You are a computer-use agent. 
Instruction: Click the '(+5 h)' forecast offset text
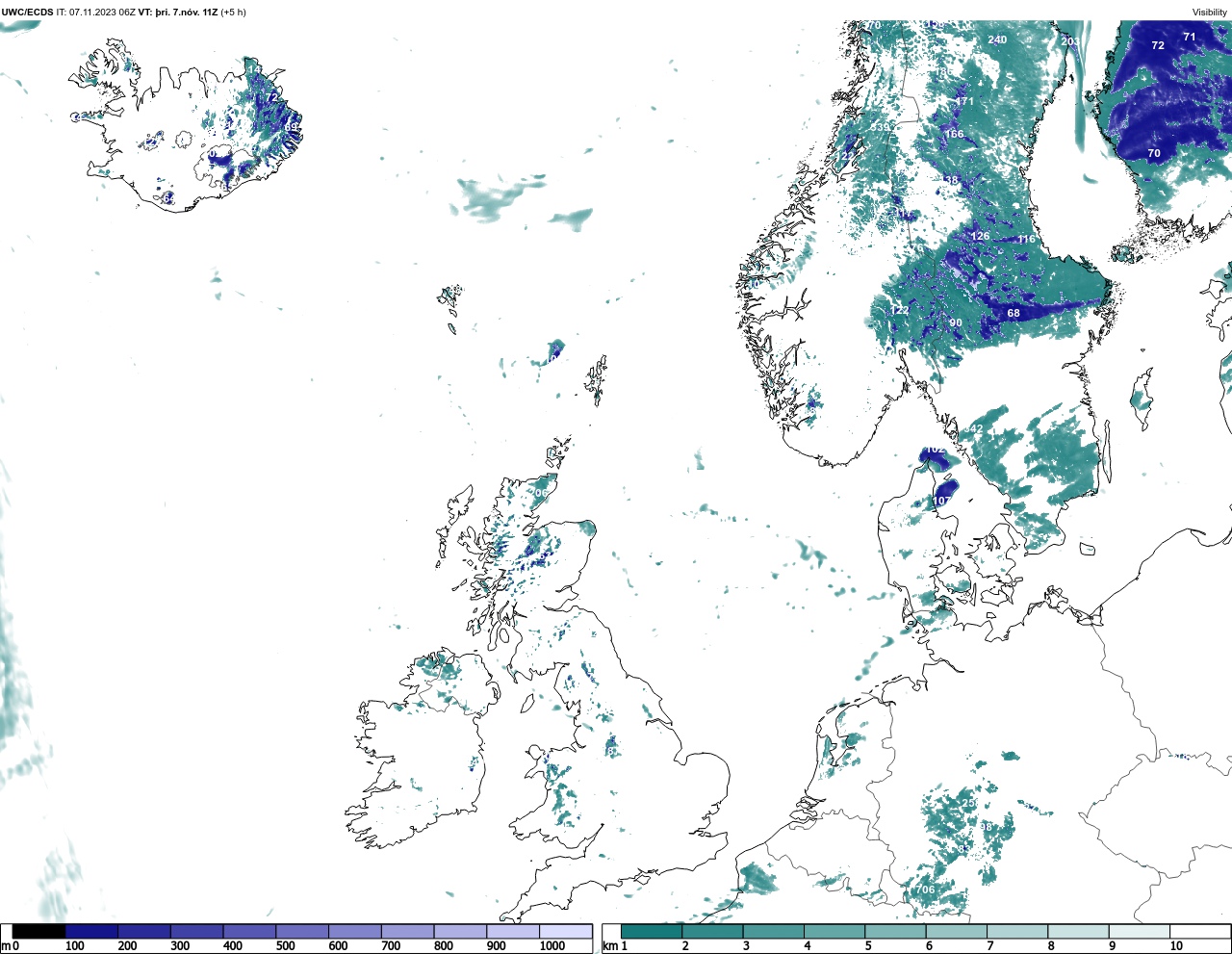(234, 13)
